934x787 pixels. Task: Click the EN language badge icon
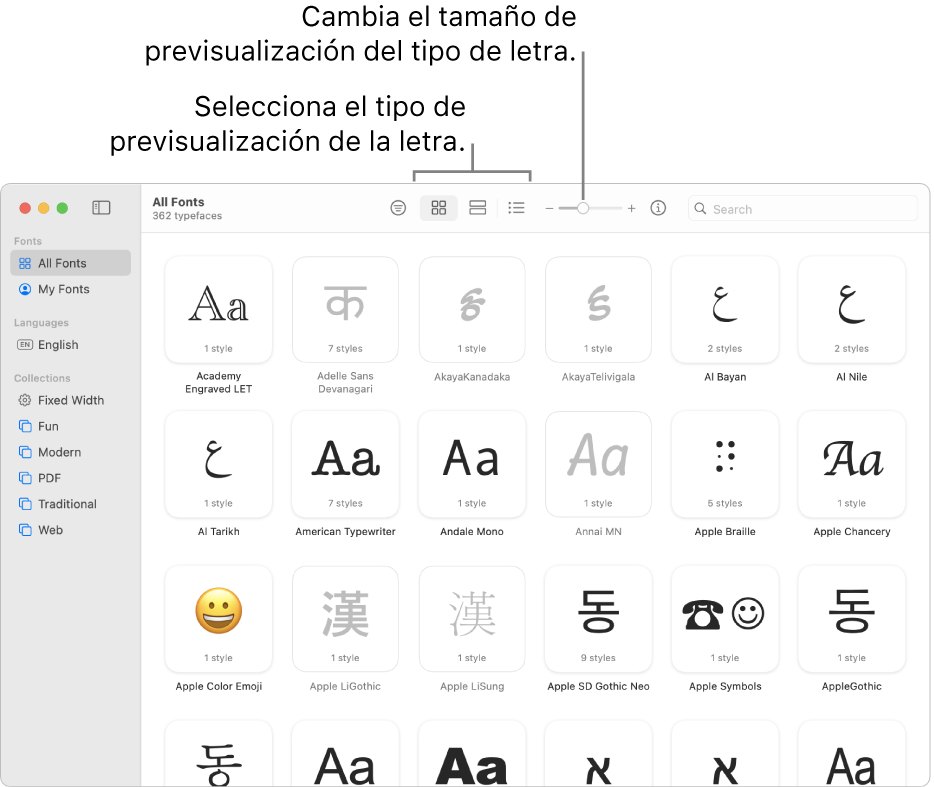[x=24, y=344]
